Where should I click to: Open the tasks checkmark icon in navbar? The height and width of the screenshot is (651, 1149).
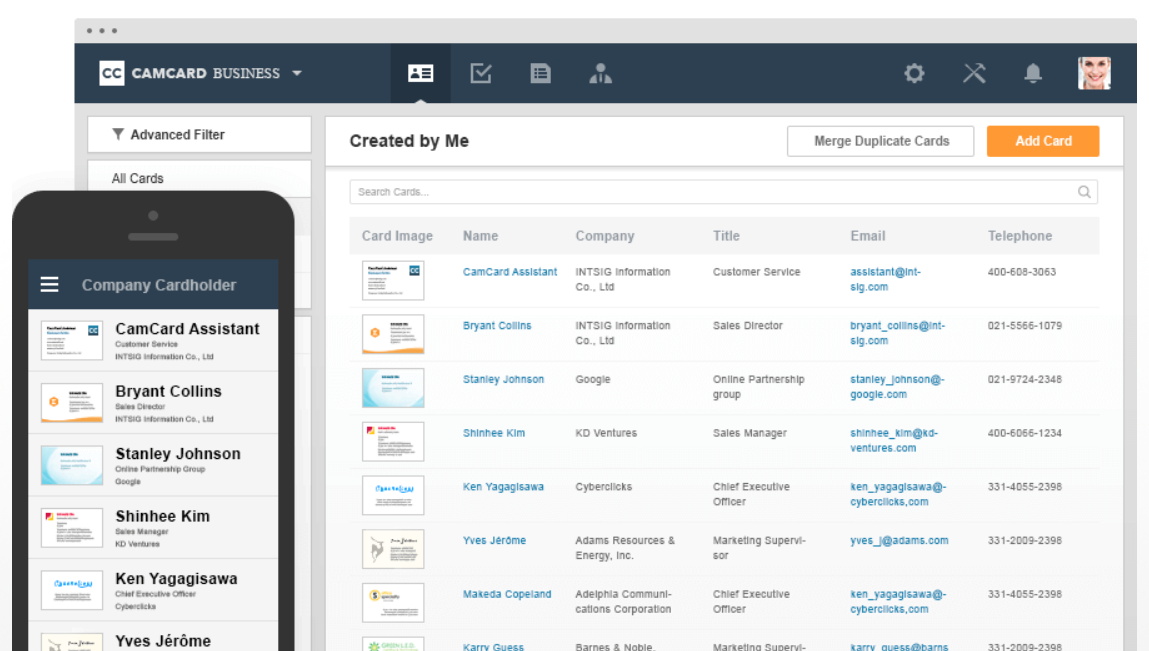click(481, 73)
